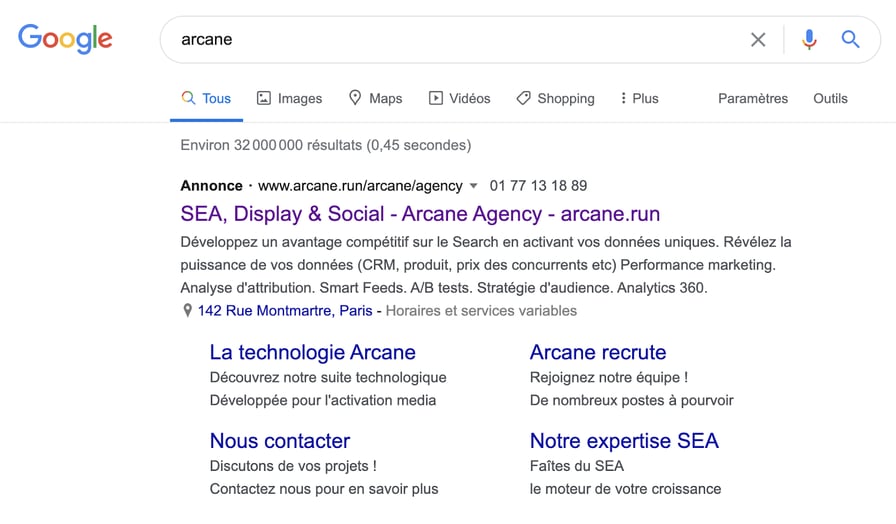Open Paramètres settings menu
Image resolution: width=896 pixels, height=524 pixels.
click(753, 98)
